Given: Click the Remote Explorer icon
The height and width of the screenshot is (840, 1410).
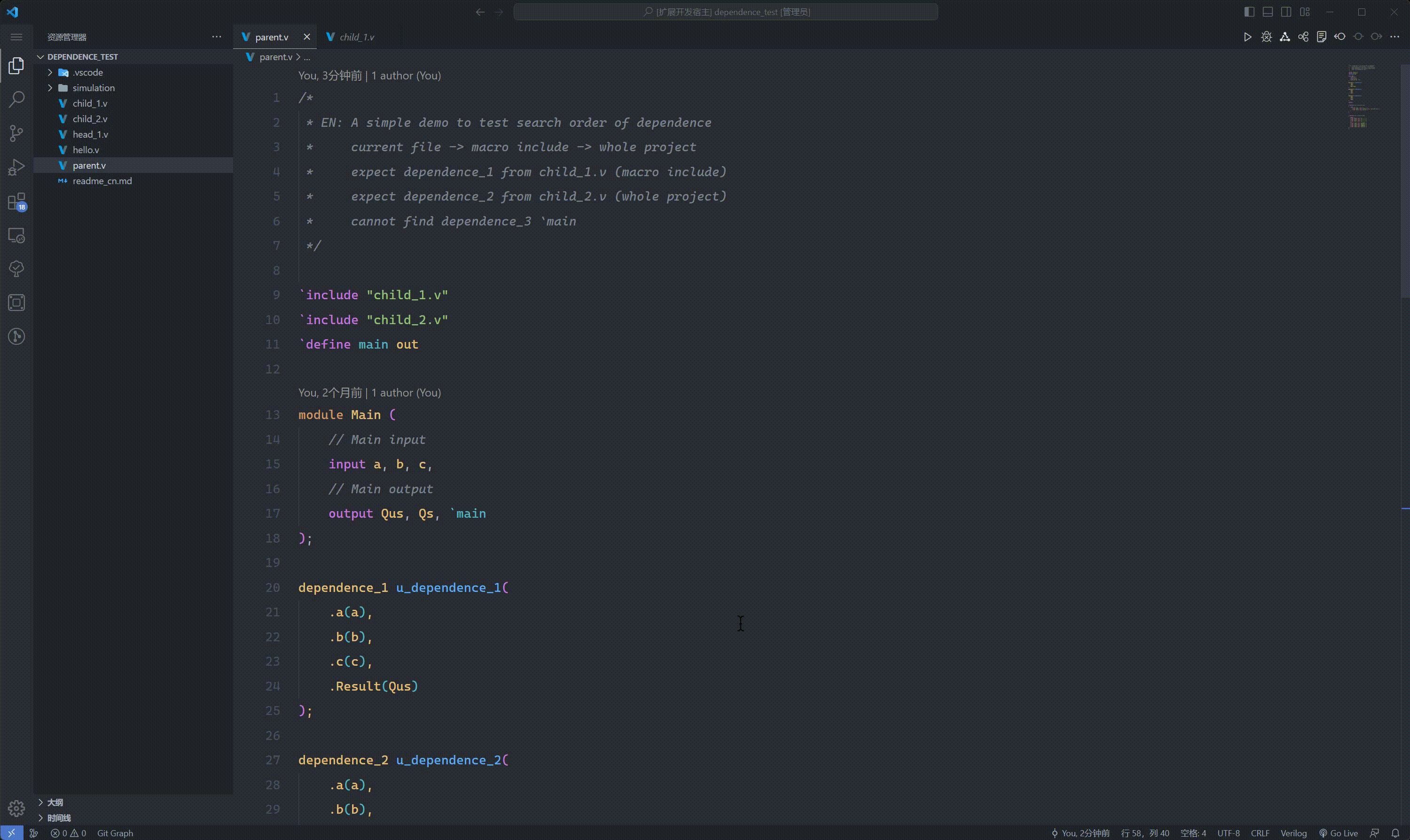Looking at the screenshot, I should pos(16,235).
